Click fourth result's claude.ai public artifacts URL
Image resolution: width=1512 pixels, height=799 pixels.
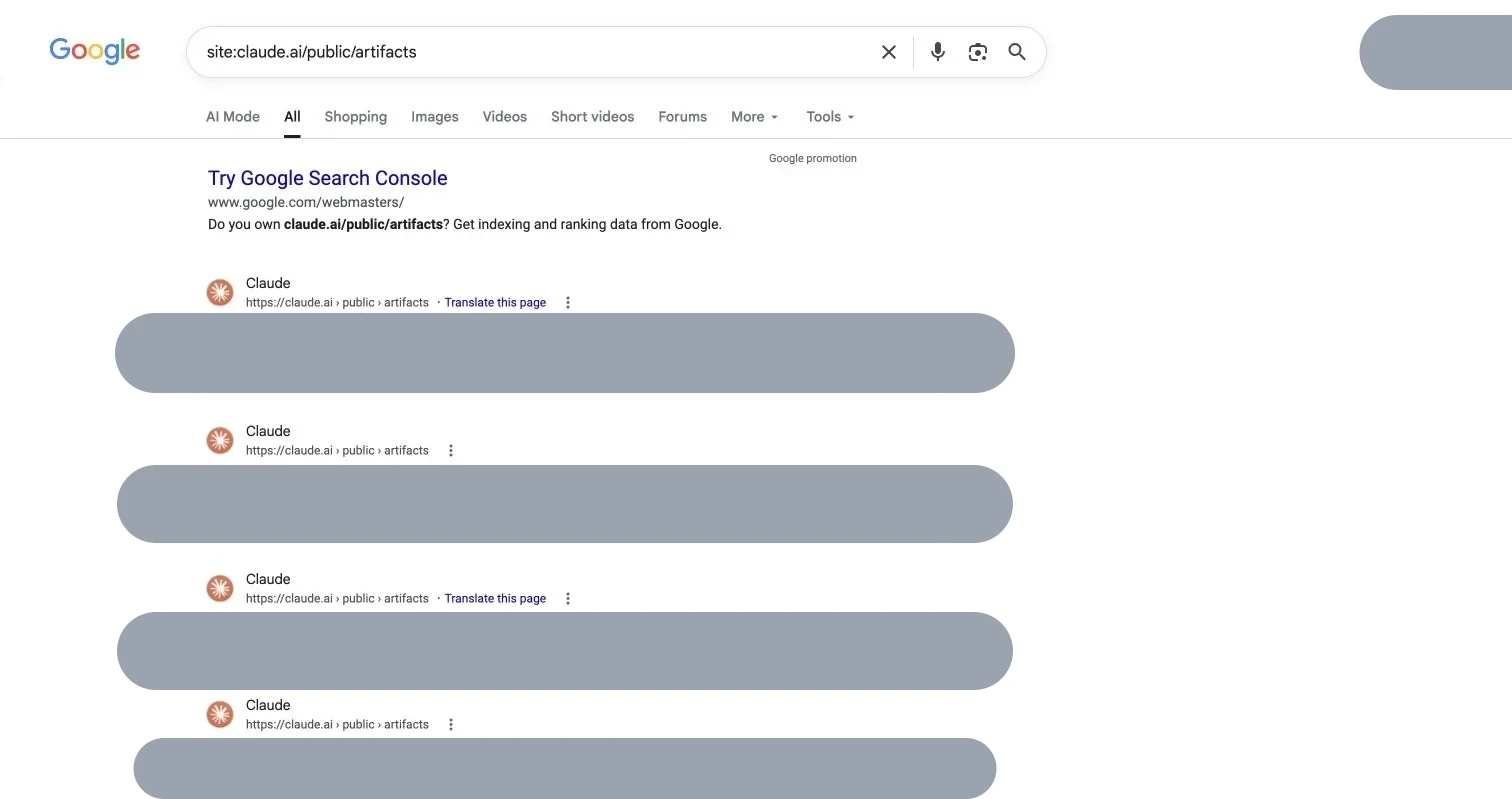[x=337, y=724]
